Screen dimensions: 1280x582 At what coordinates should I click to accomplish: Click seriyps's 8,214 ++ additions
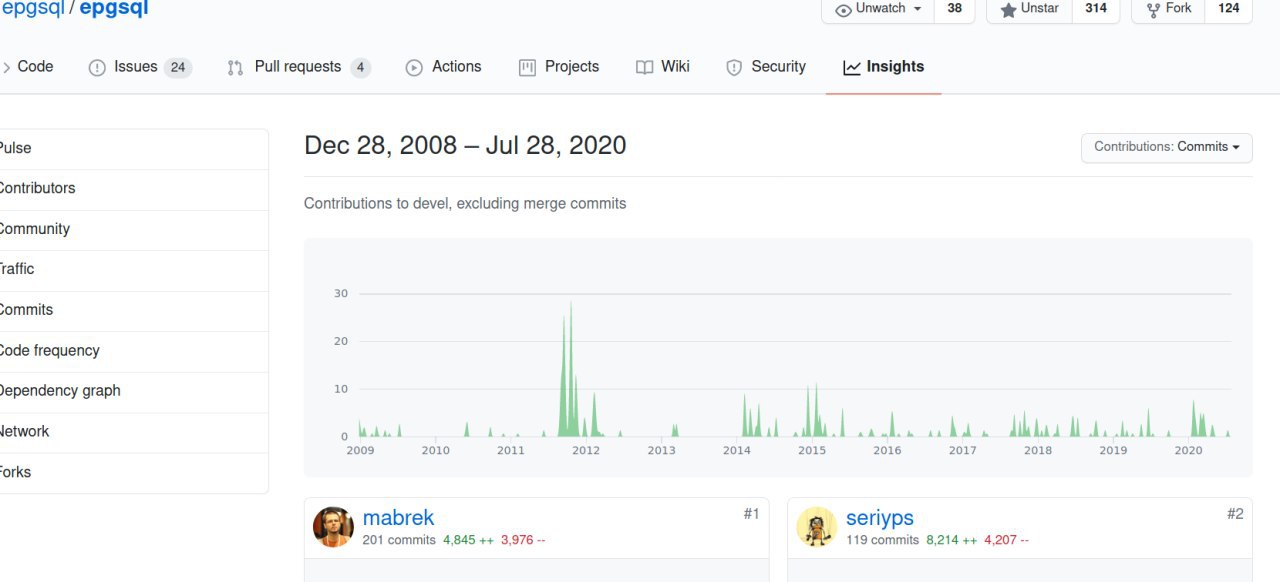[x=951, y=540]
